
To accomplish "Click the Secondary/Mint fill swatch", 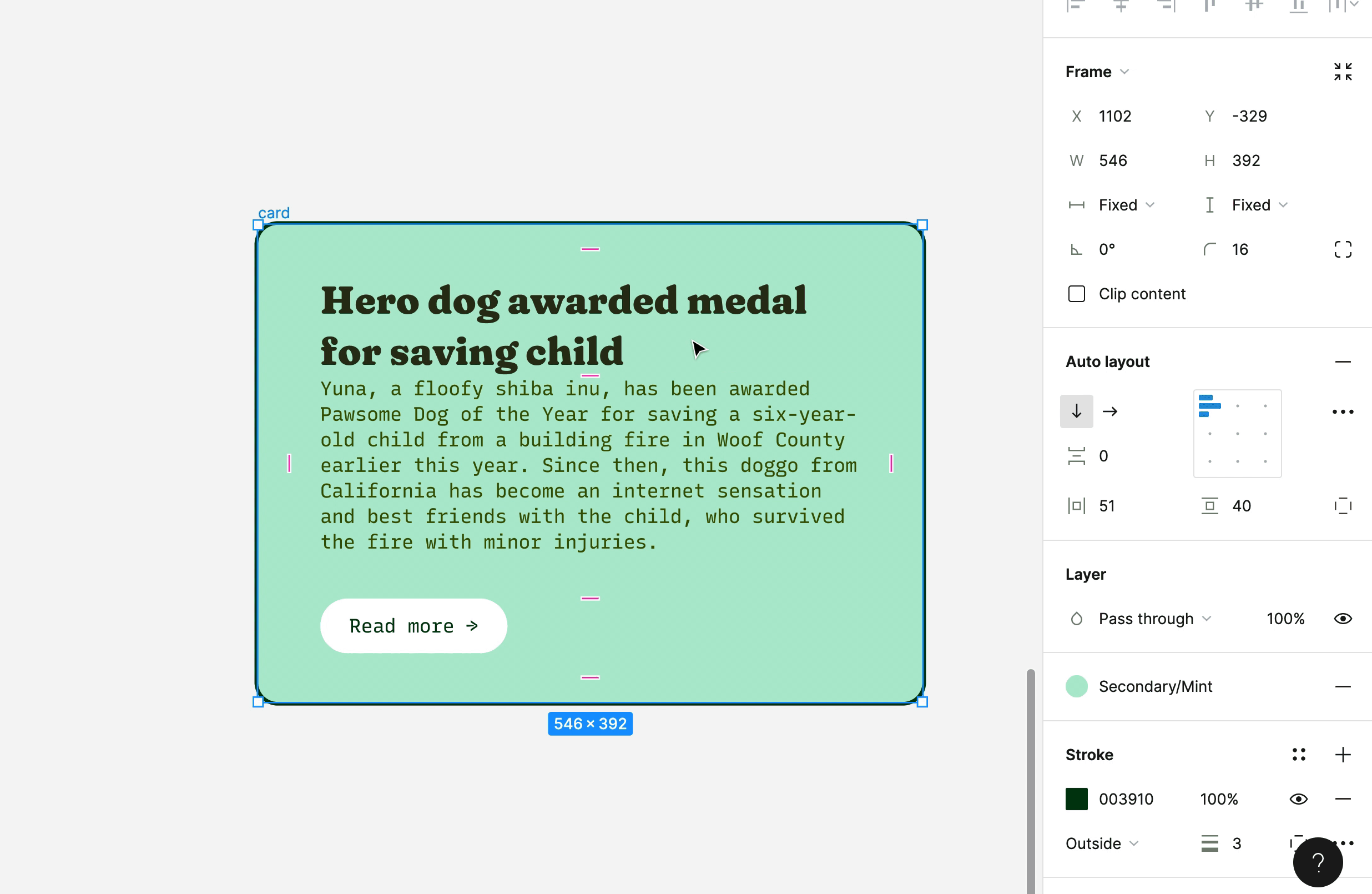I will pos(1076,686).
